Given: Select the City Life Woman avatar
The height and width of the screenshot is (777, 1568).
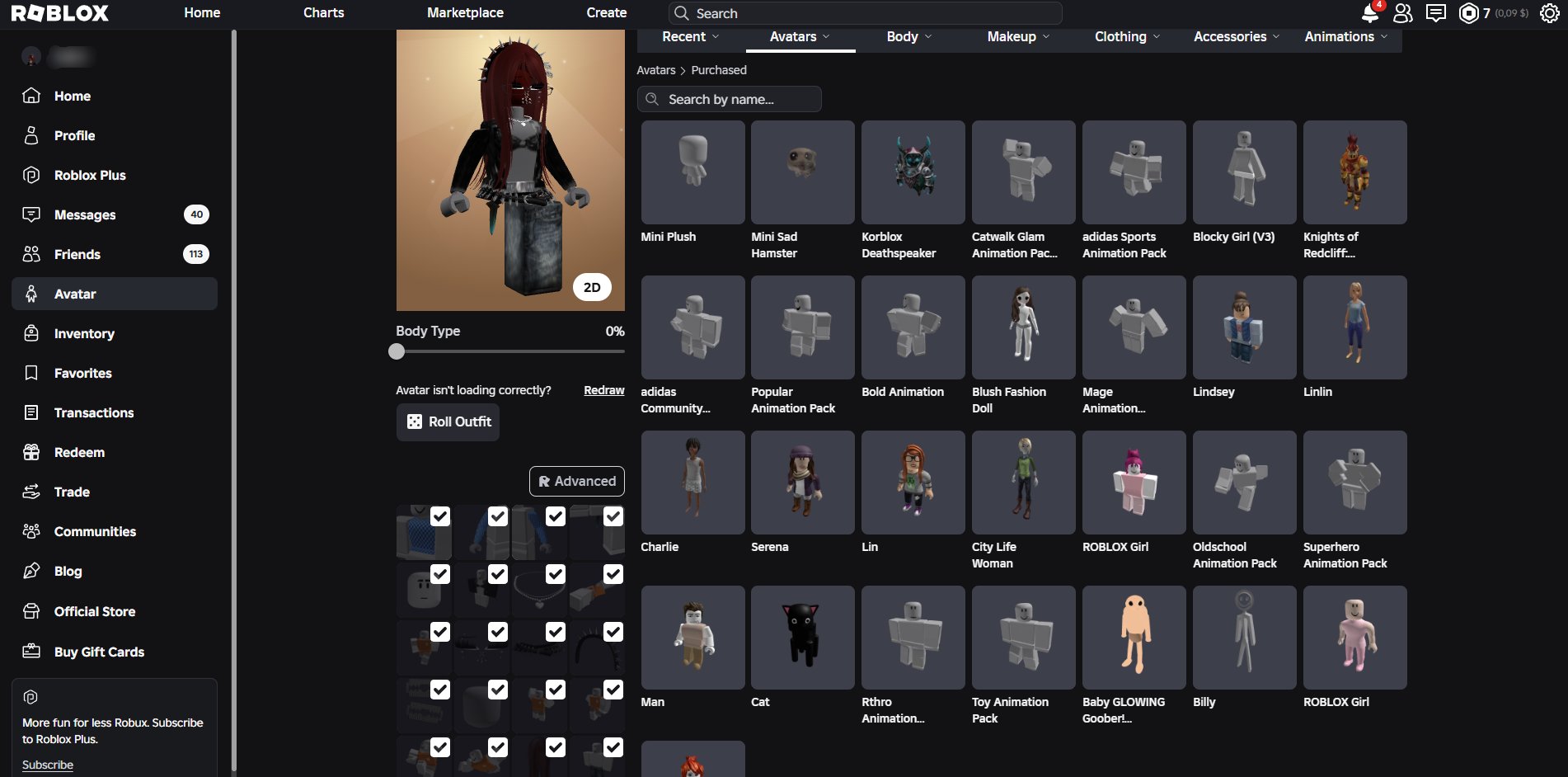Looking at the screenshot, I should point(1024,483).
